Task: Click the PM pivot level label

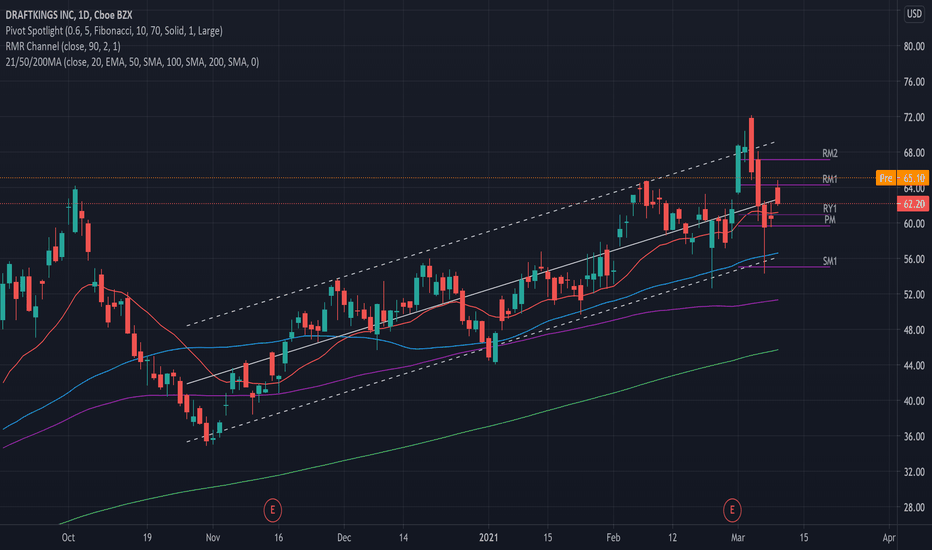Action: click(830, 220)
